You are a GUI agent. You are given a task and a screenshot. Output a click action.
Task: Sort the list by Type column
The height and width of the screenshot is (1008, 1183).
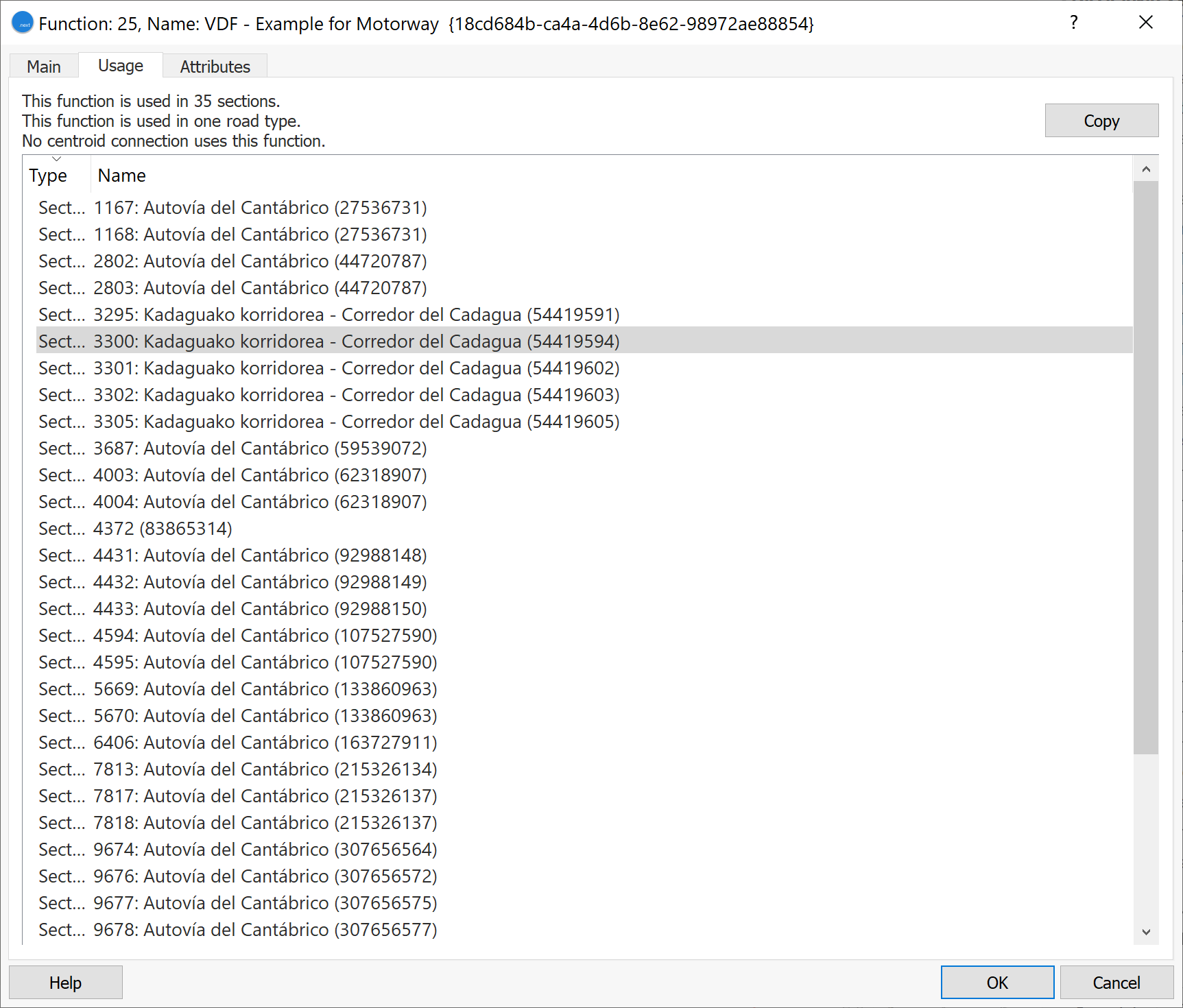pyautogui.click(x=48, y=176)
